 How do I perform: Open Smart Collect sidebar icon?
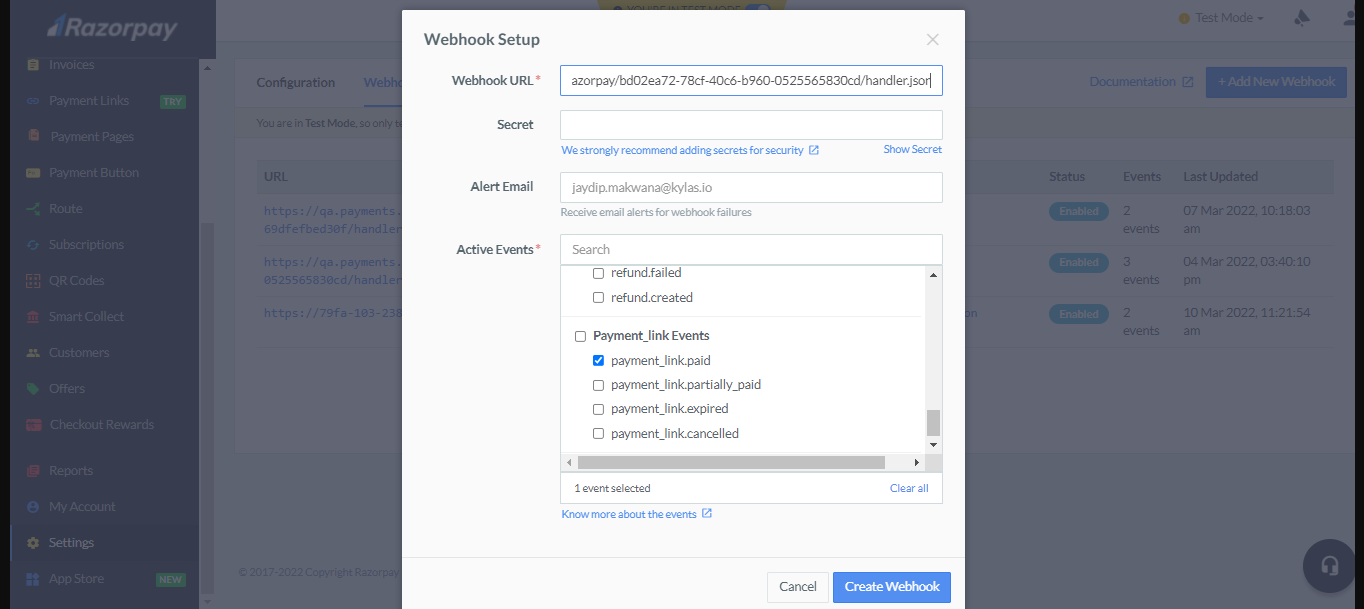[33, 317]
